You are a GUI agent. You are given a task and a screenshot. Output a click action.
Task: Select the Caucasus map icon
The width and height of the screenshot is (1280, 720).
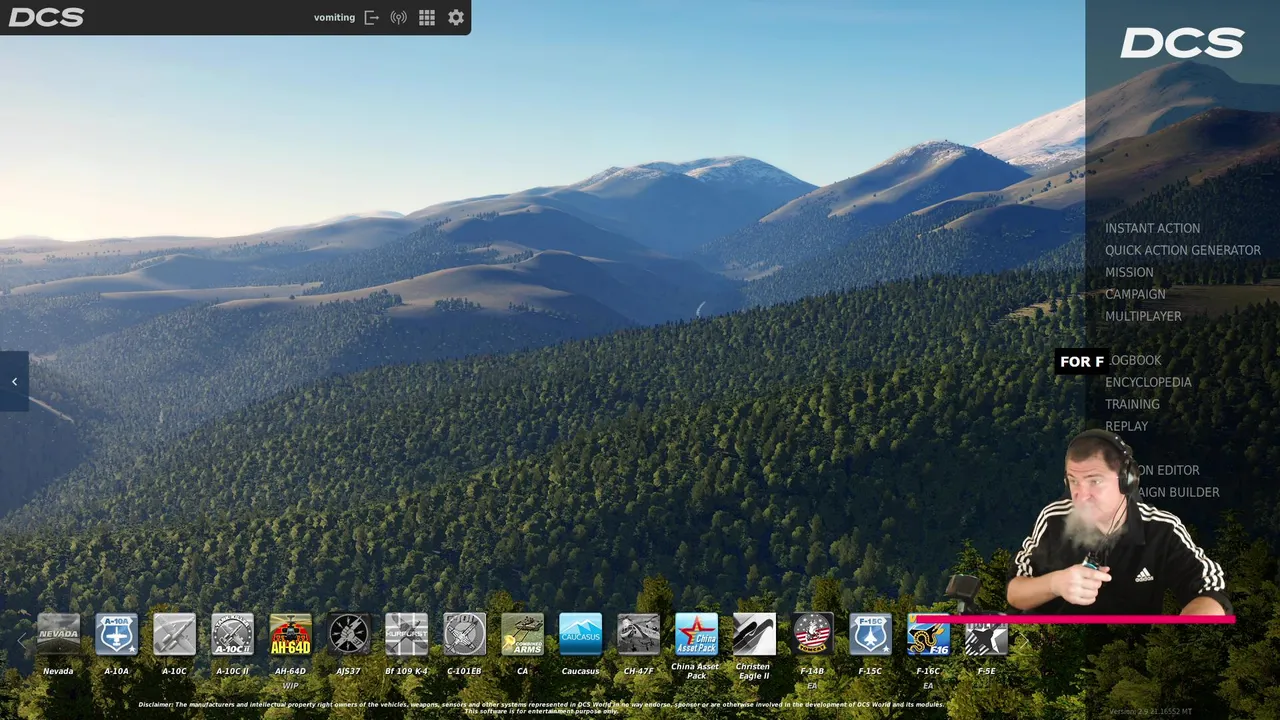pos(580,634)
